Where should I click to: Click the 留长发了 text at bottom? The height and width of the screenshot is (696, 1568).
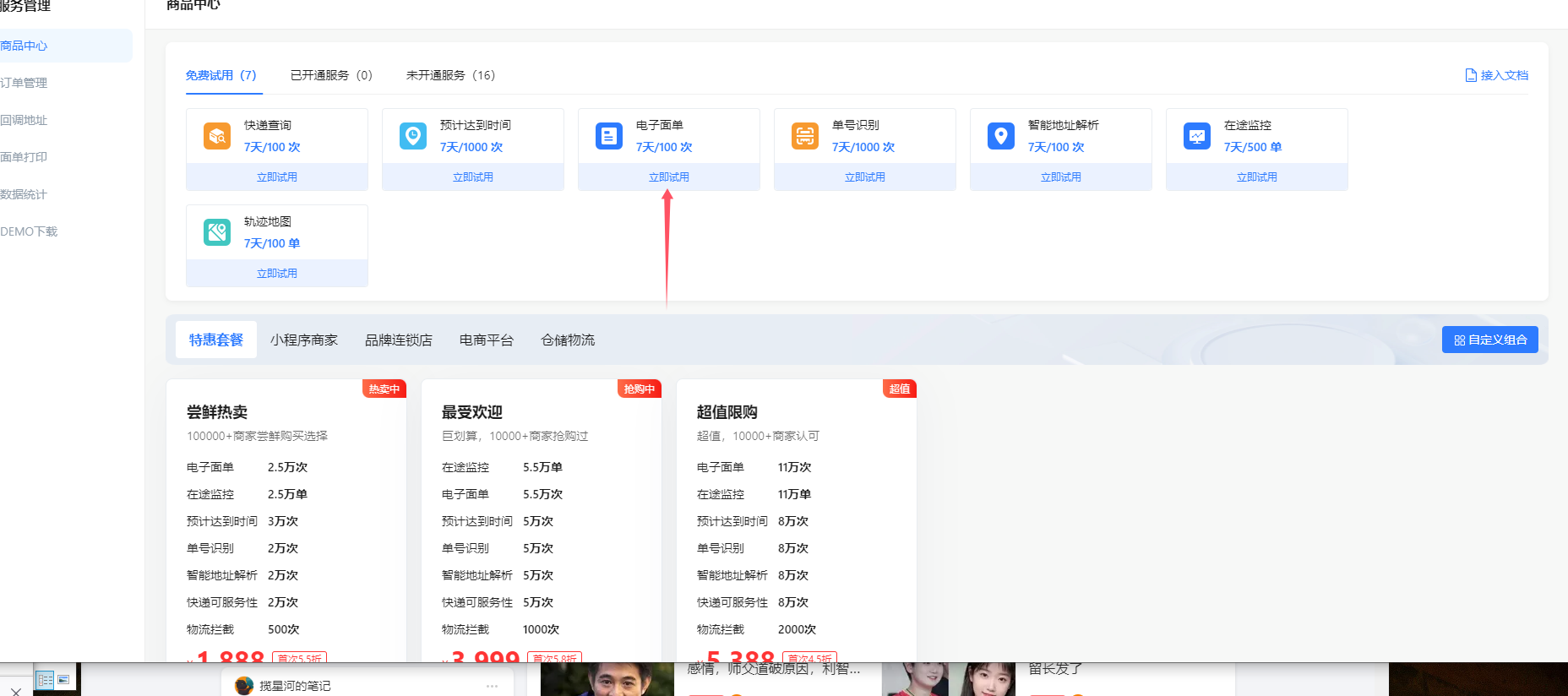(1055, 669)
